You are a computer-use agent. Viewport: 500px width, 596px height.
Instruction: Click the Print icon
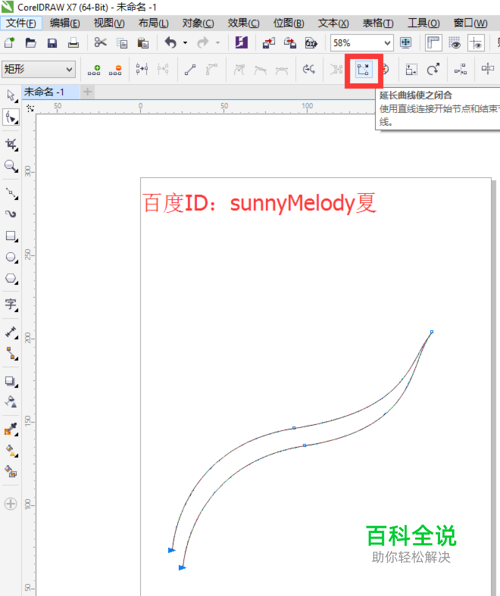point(73,43)
